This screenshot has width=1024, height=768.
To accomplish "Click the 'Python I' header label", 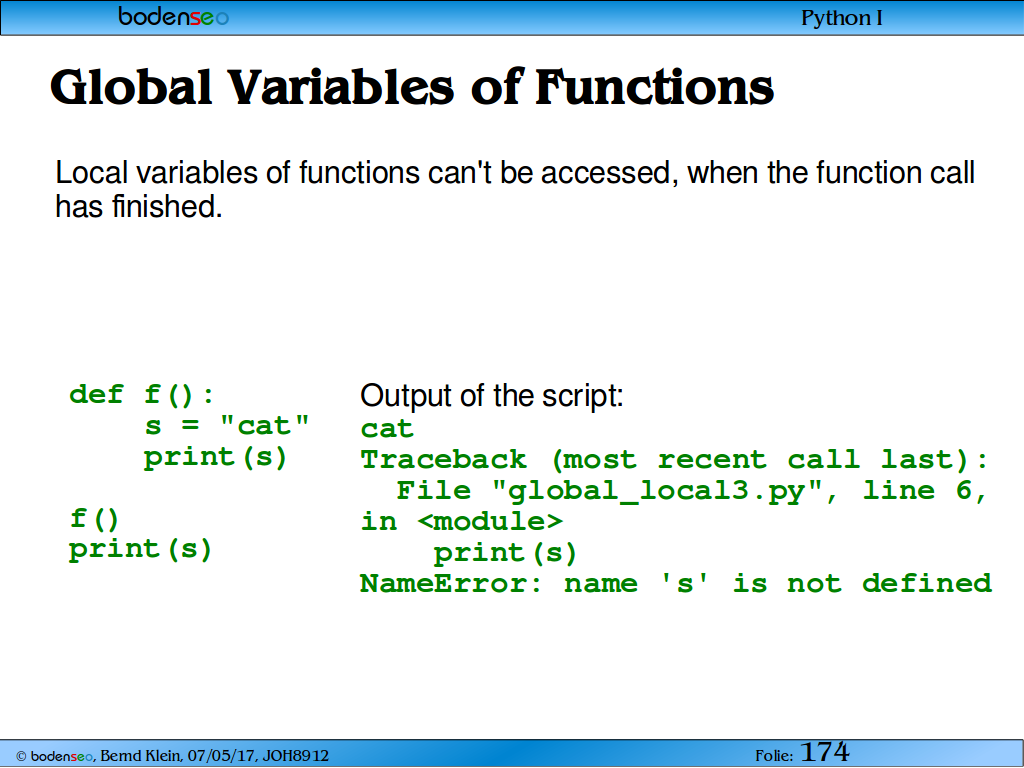I will 842,18.
